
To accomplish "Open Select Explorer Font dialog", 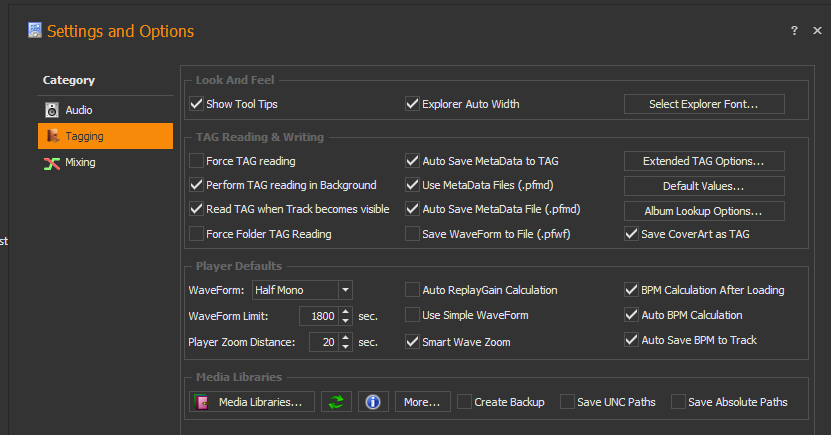I will (x=704, y=104).
